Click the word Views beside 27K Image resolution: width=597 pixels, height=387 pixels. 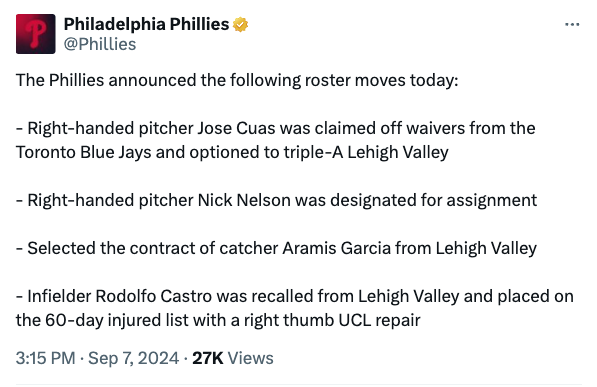point(251,358)
